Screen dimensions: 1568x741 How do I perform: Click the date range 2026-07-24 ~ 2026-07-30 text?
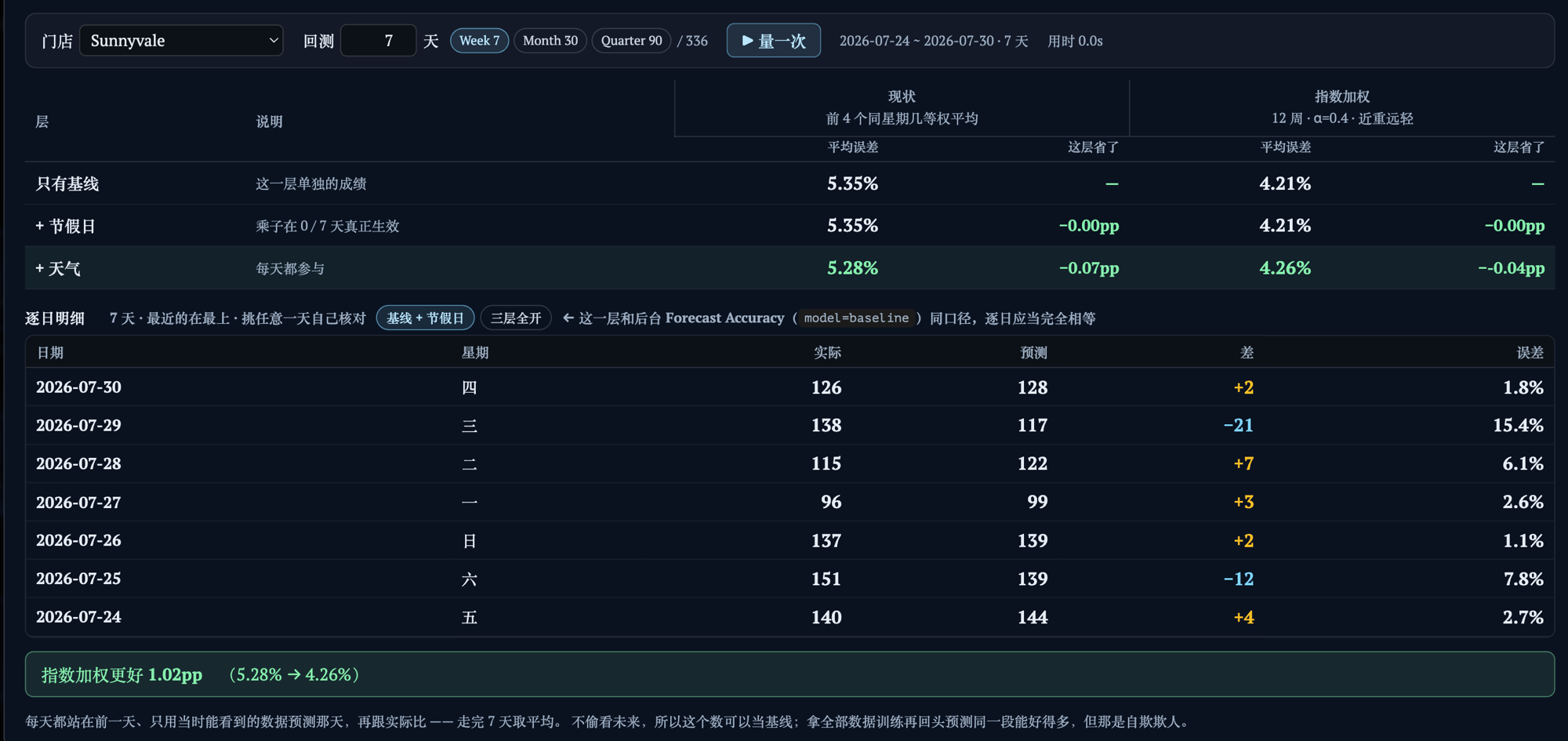click(x=934, y=41)
